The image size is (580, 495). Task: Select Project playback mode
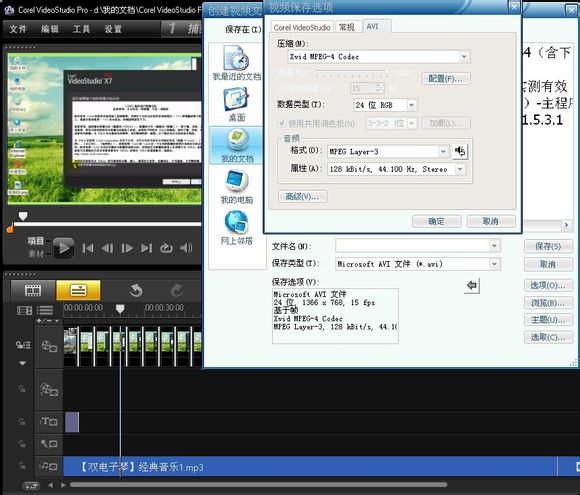(36, 241)
